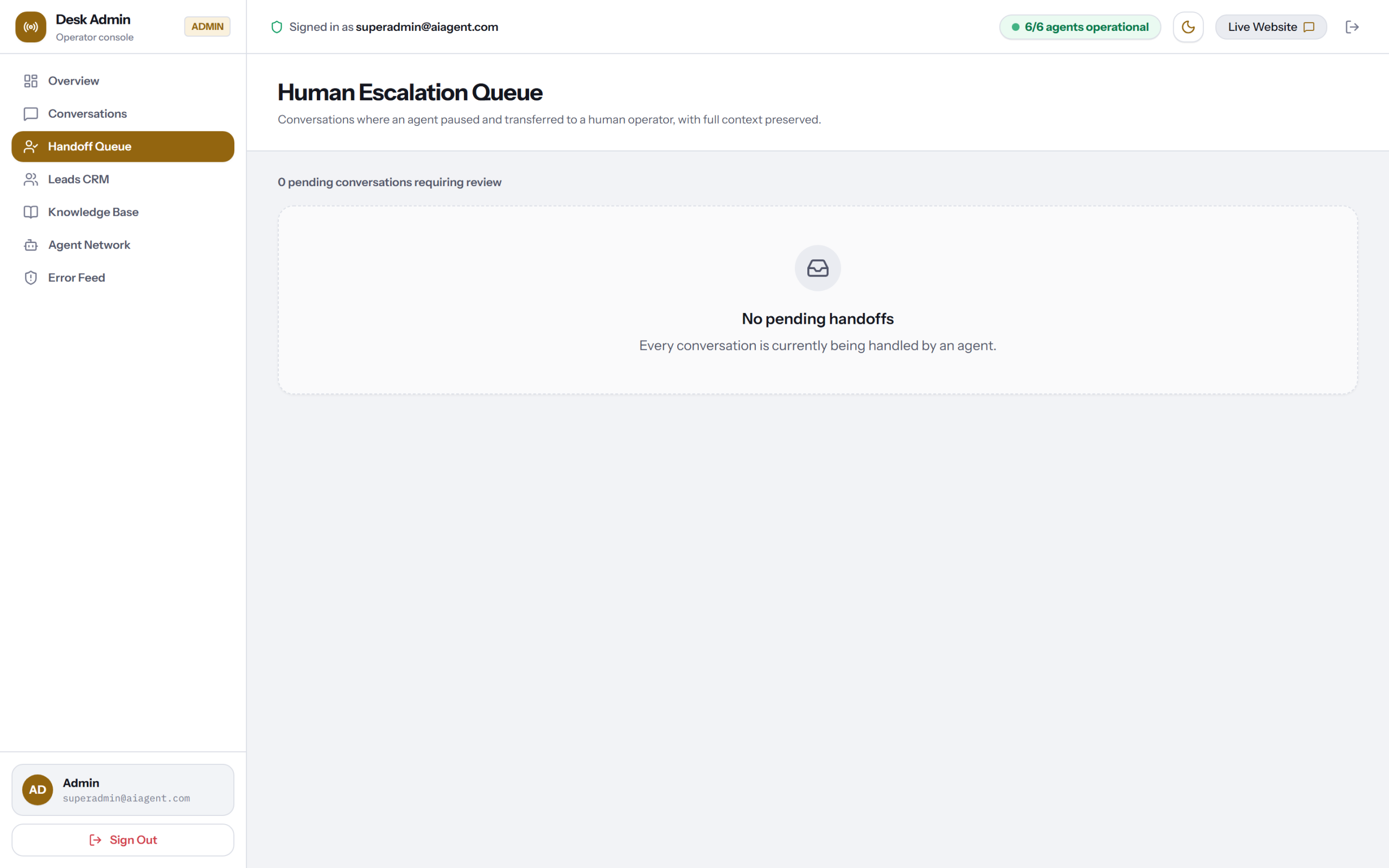The height and width of the screenshot is (868, 1389).
Task: Click the Handoff Queue person icon
Action: (31, 146)
